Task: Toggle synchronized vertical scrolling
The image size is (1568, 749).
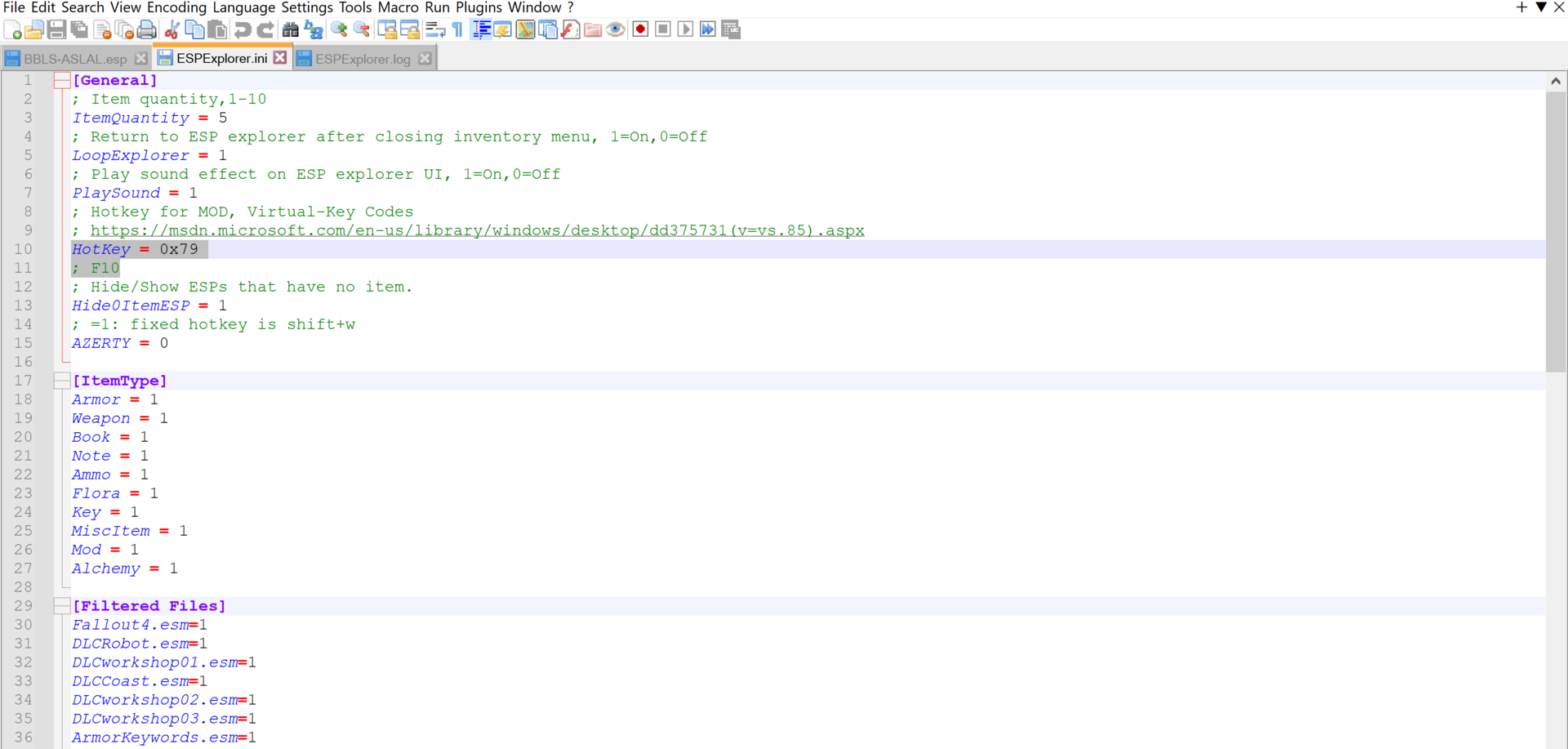Action: tap(386, 30)
